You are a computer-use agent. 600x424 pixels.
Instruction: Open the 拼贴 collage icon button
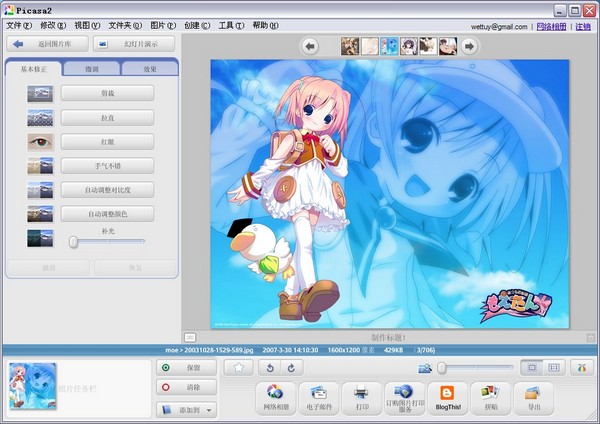tap(489, 397)
